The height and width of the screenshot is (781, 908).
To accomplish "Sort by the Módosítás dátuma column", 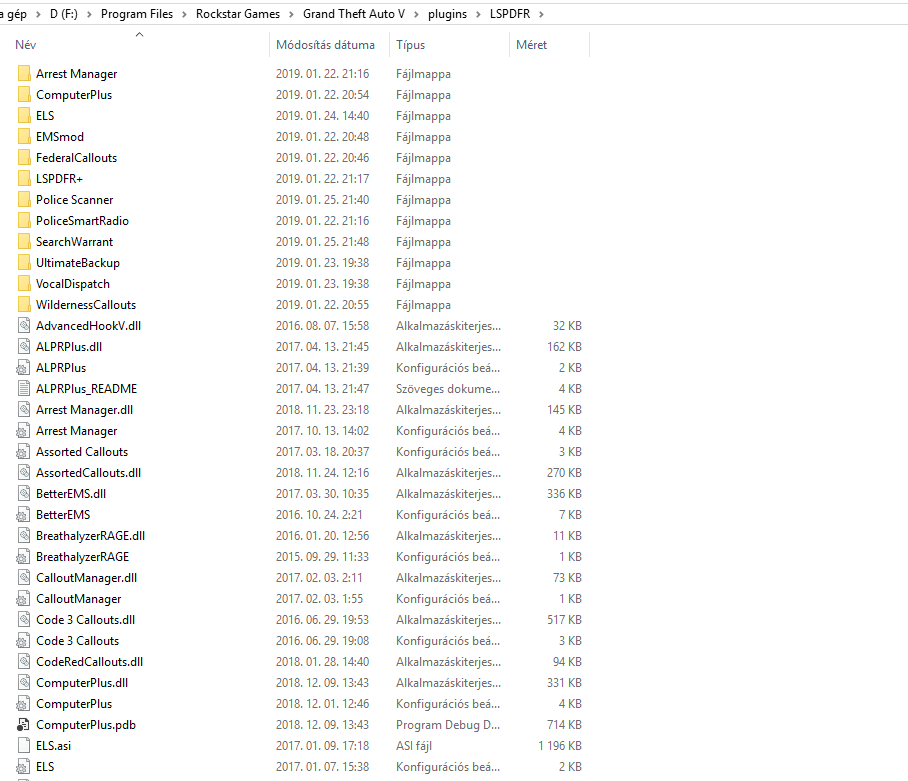I will point(325,45).
